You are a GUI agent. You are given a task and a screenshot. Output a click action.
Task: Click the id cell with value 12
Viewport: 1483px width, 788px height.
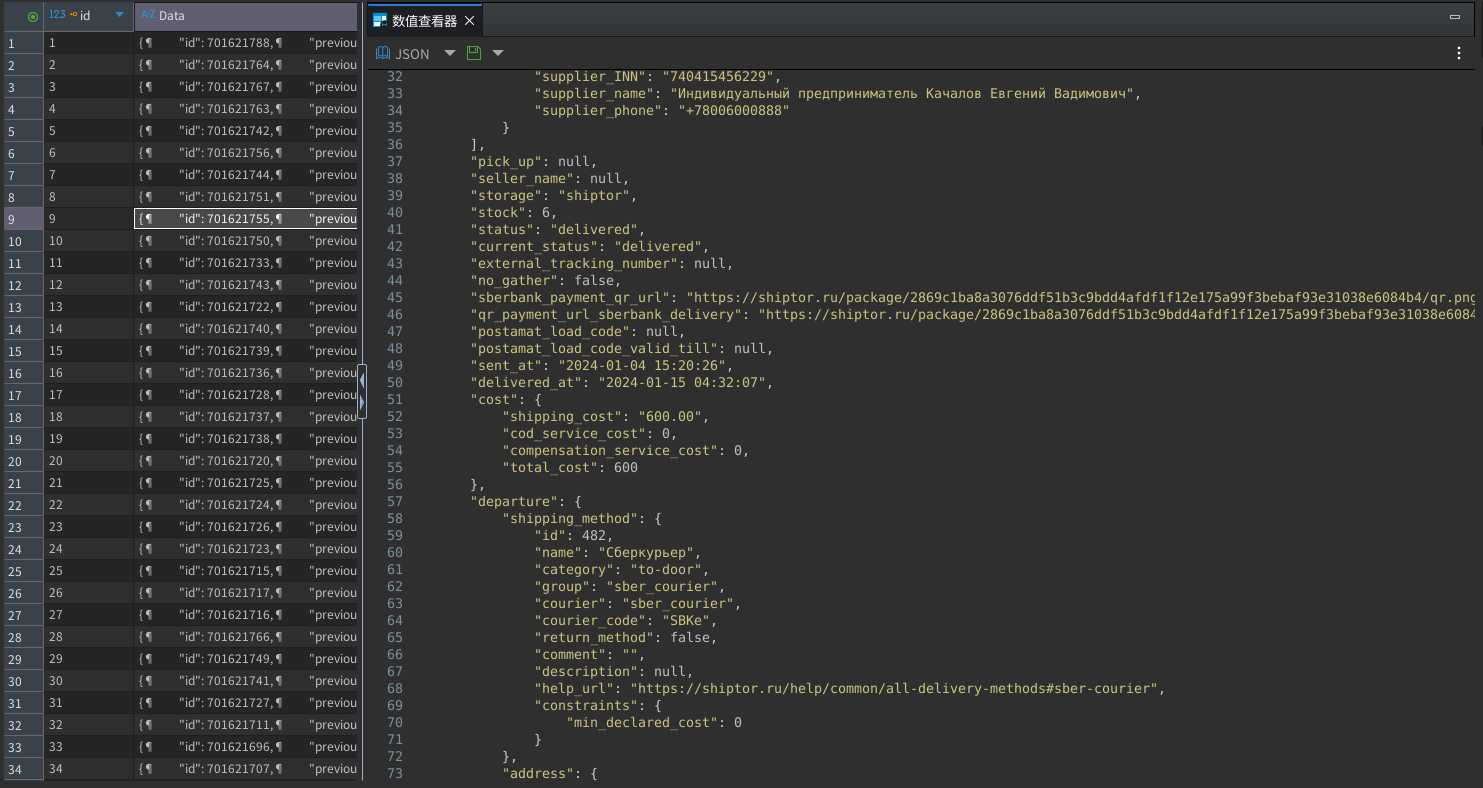88,285
